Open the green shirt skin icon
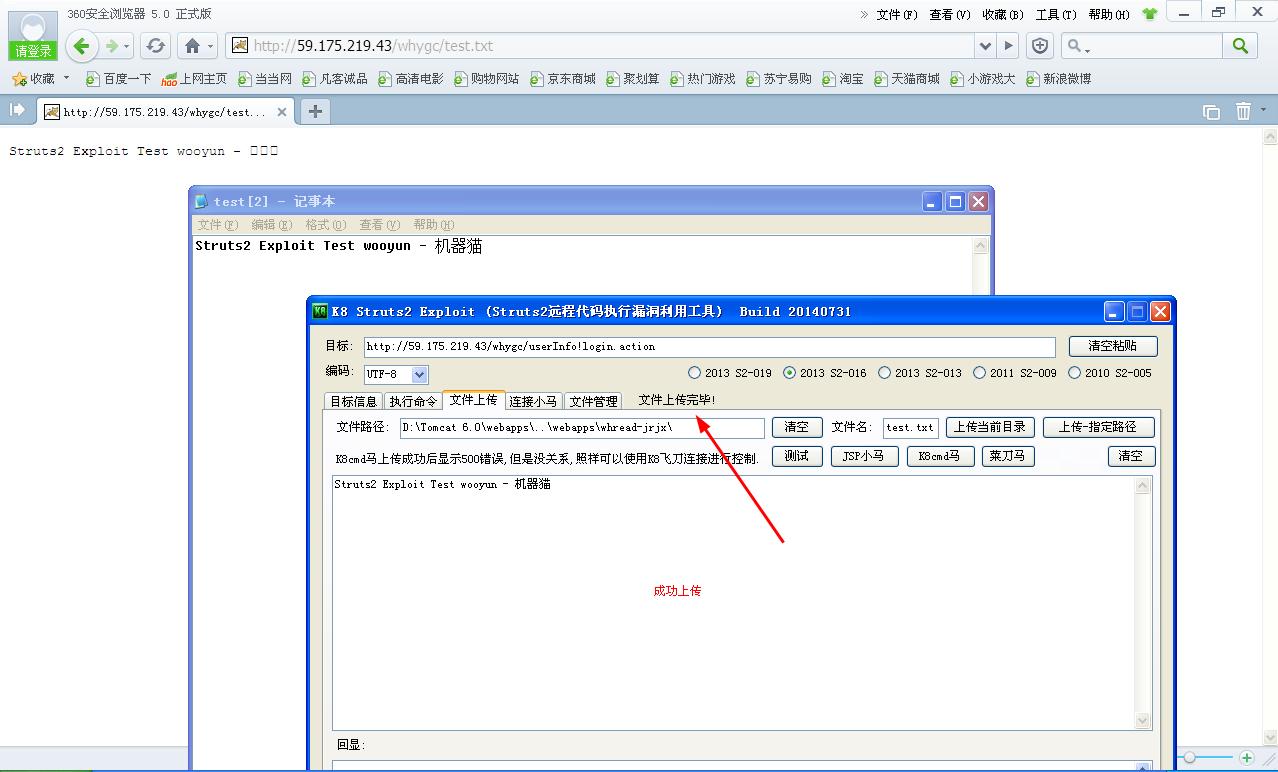The image size is (1278, 772). 1149,14
